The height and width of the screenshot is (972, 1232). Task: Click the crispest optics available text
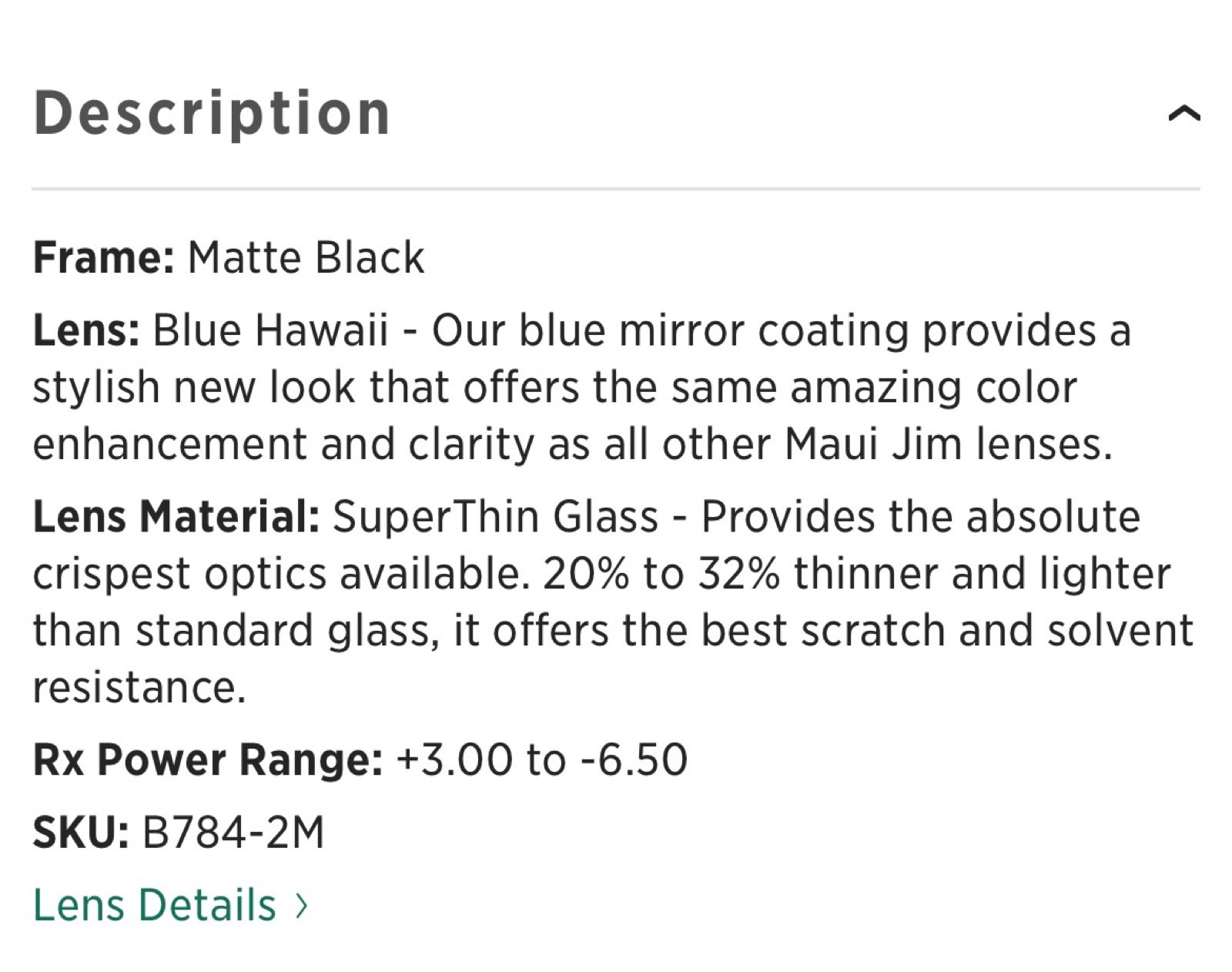[x=281, y=574]
